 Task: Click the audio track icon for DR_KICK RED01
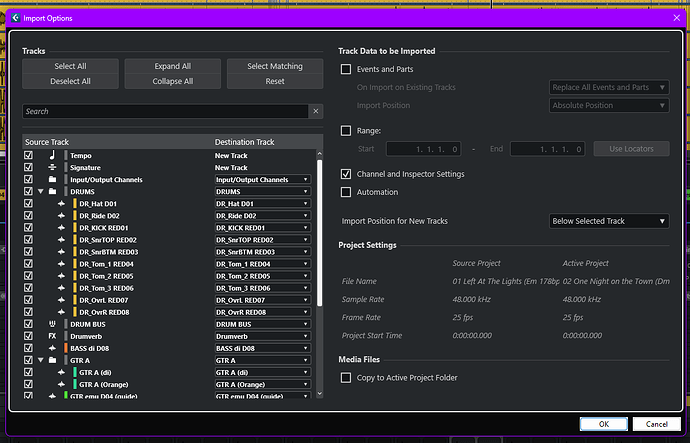61,228
